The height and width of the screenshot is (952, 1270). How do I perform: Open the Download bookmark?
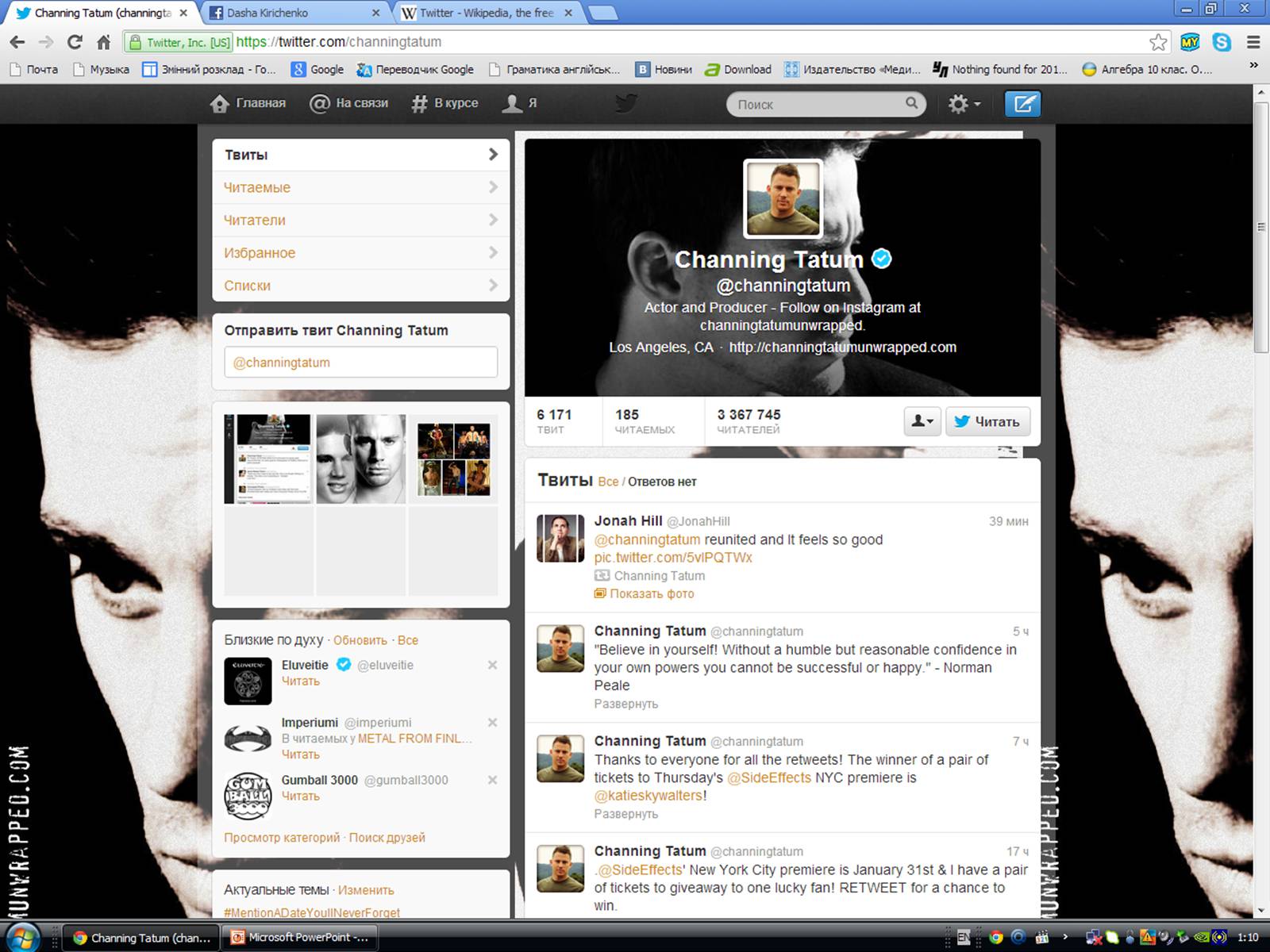click(738, 70)
